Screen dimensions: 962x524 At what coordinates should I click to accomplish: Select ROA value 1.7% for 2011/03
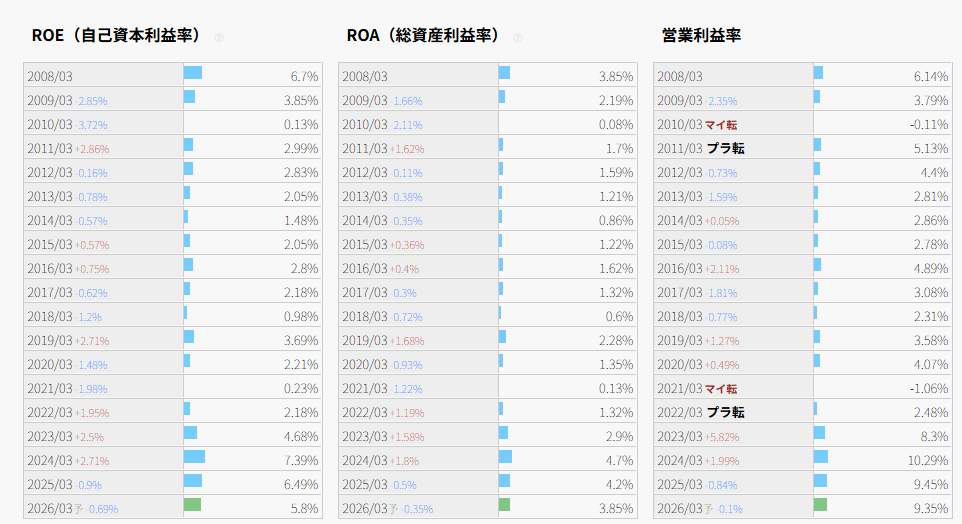[x=620, y=148]
